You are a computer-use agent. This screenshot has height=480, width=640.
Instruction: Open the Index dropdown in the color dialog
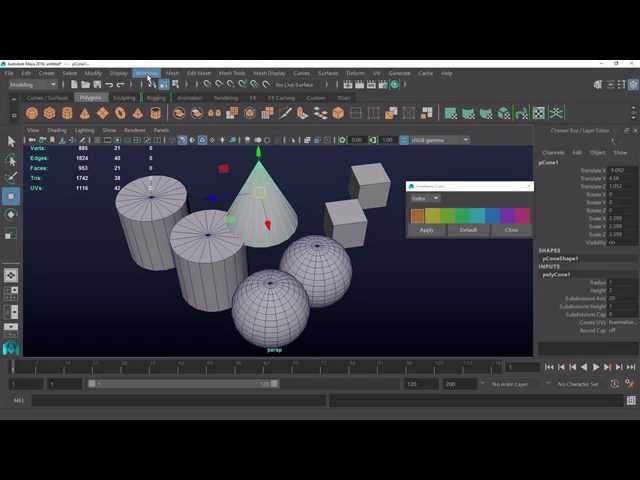click(x=425, y=198)
